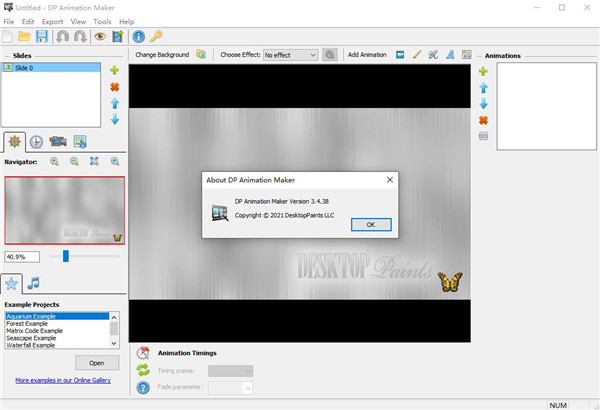This screenshot has width=600, height=410.
Task: Select the music note tab
Action: pos(33,283)
